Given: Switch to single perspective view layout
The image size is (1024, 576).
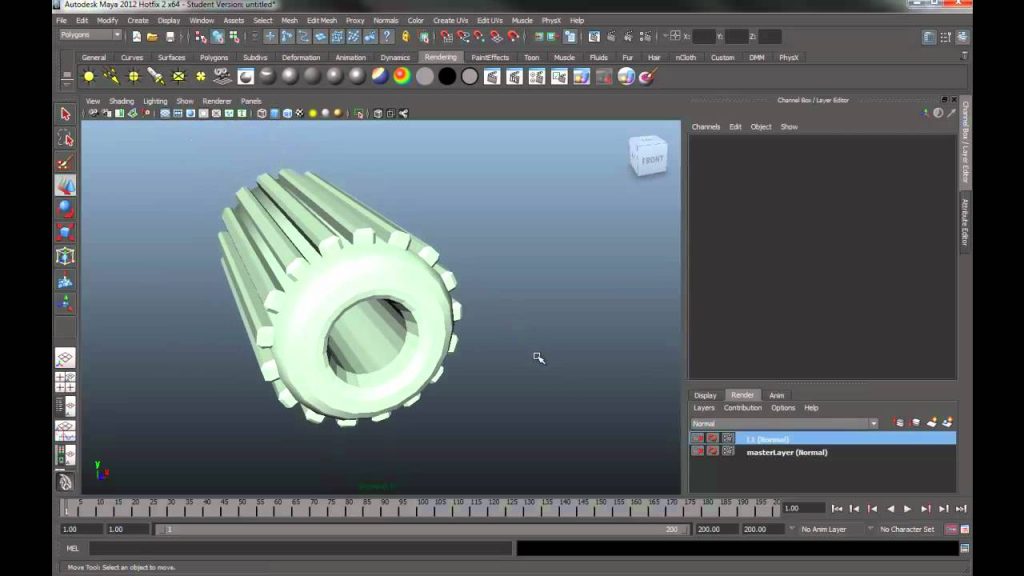Looking at the screenshot, I should [65, 358].
